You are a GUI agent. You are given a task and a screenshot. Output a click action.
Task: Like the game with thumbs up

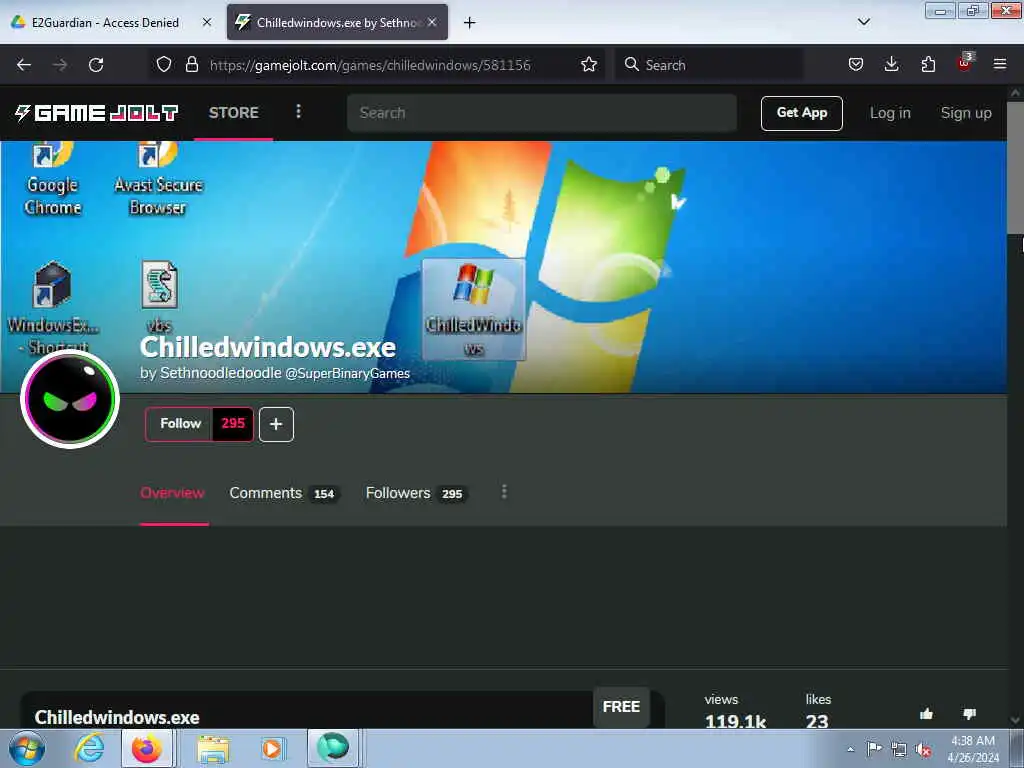926,714
